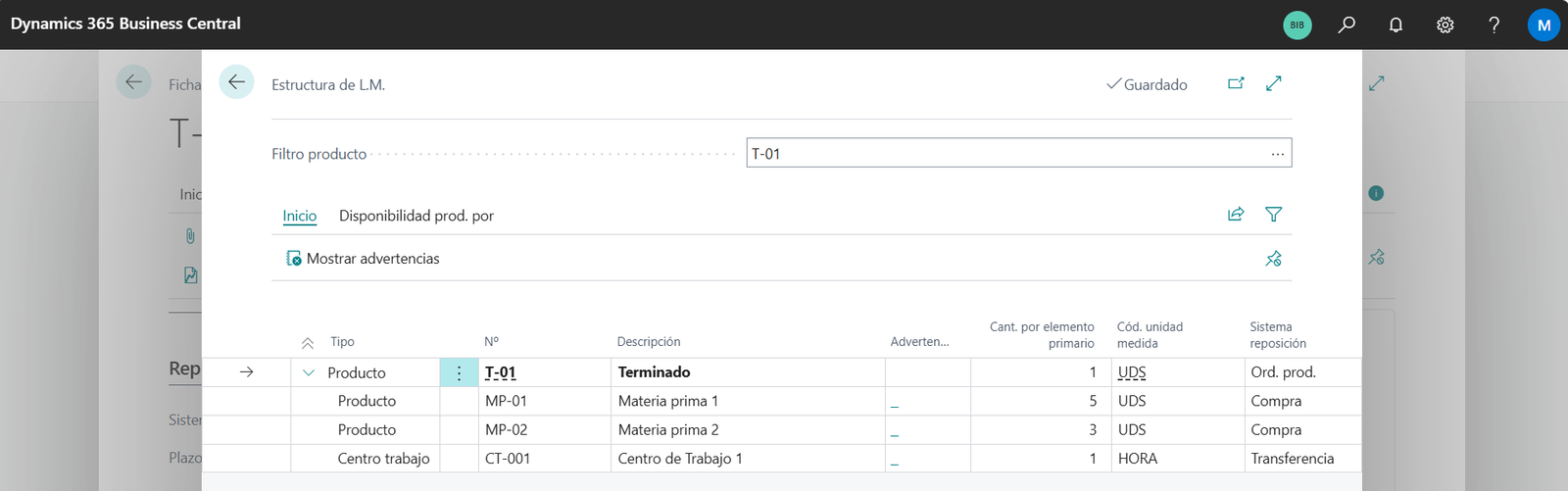The height and width of the screenshot is (491, 1568).
Task: Click the share icon on action bar
Action: tap(1236, 215)
